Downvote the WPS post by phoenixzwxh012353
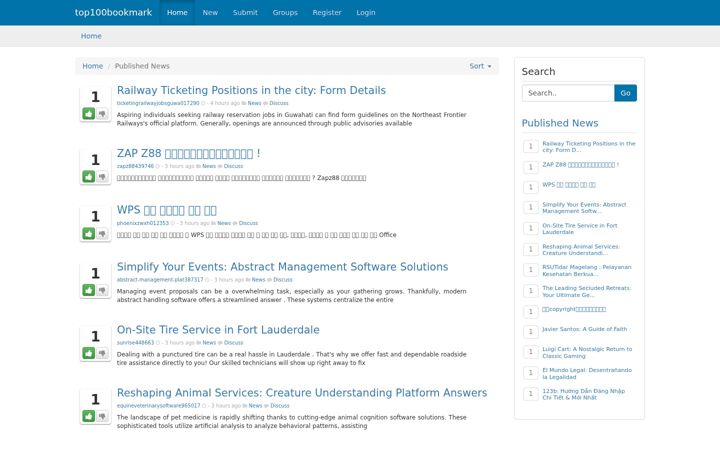Screen dimensions: 720x450 (x=102, y=234)
